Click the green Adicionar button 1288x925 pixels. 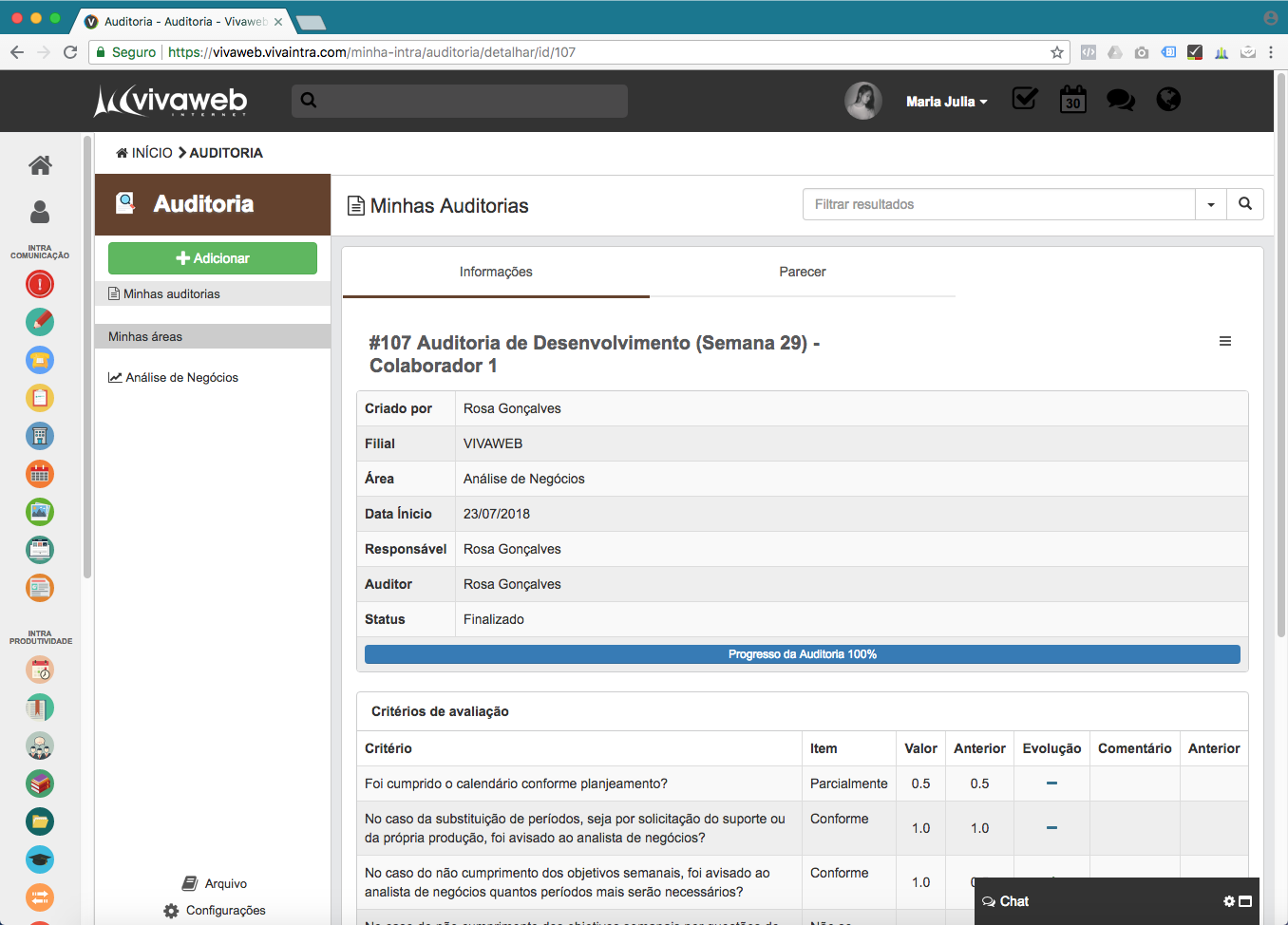coord(213,258)
